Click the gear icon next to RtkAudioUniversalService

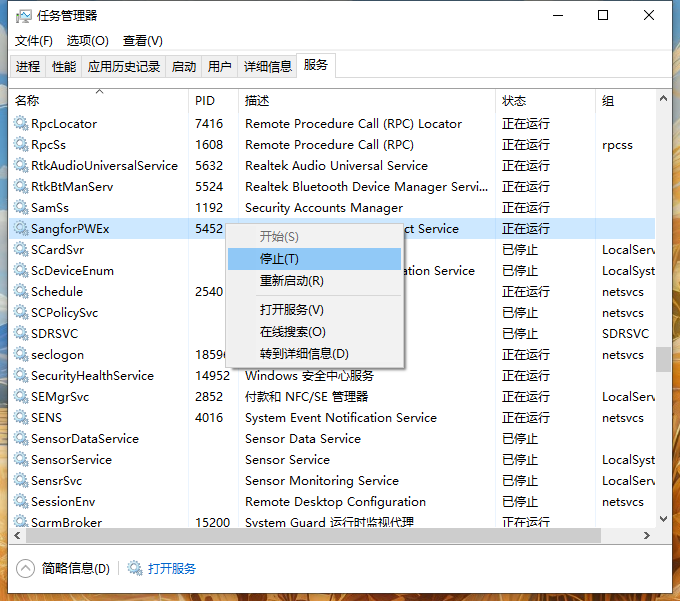pyautogui.click(x=21, y=166)
